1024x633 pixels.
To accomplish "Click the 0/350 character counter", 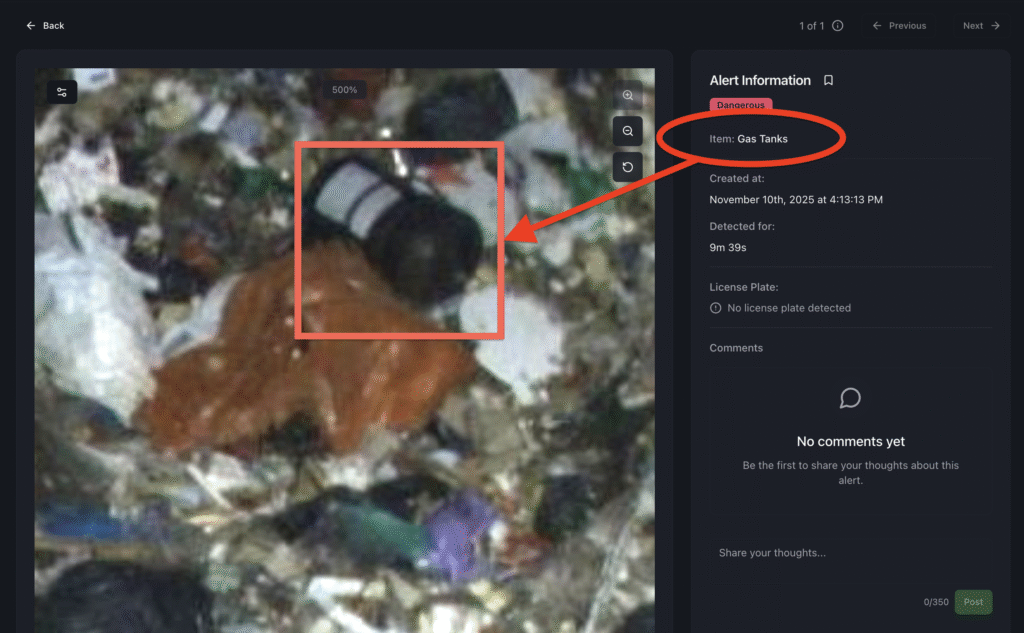I will pos(936,602).
